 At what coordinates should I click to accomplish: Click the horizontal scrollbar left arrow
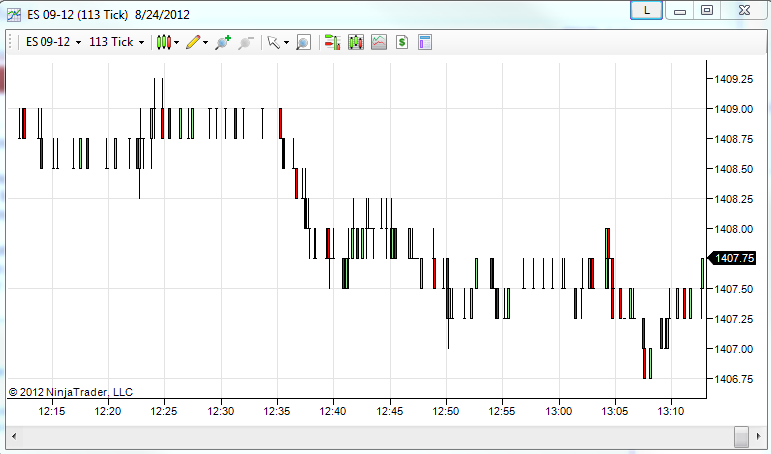tap(14, 436)
